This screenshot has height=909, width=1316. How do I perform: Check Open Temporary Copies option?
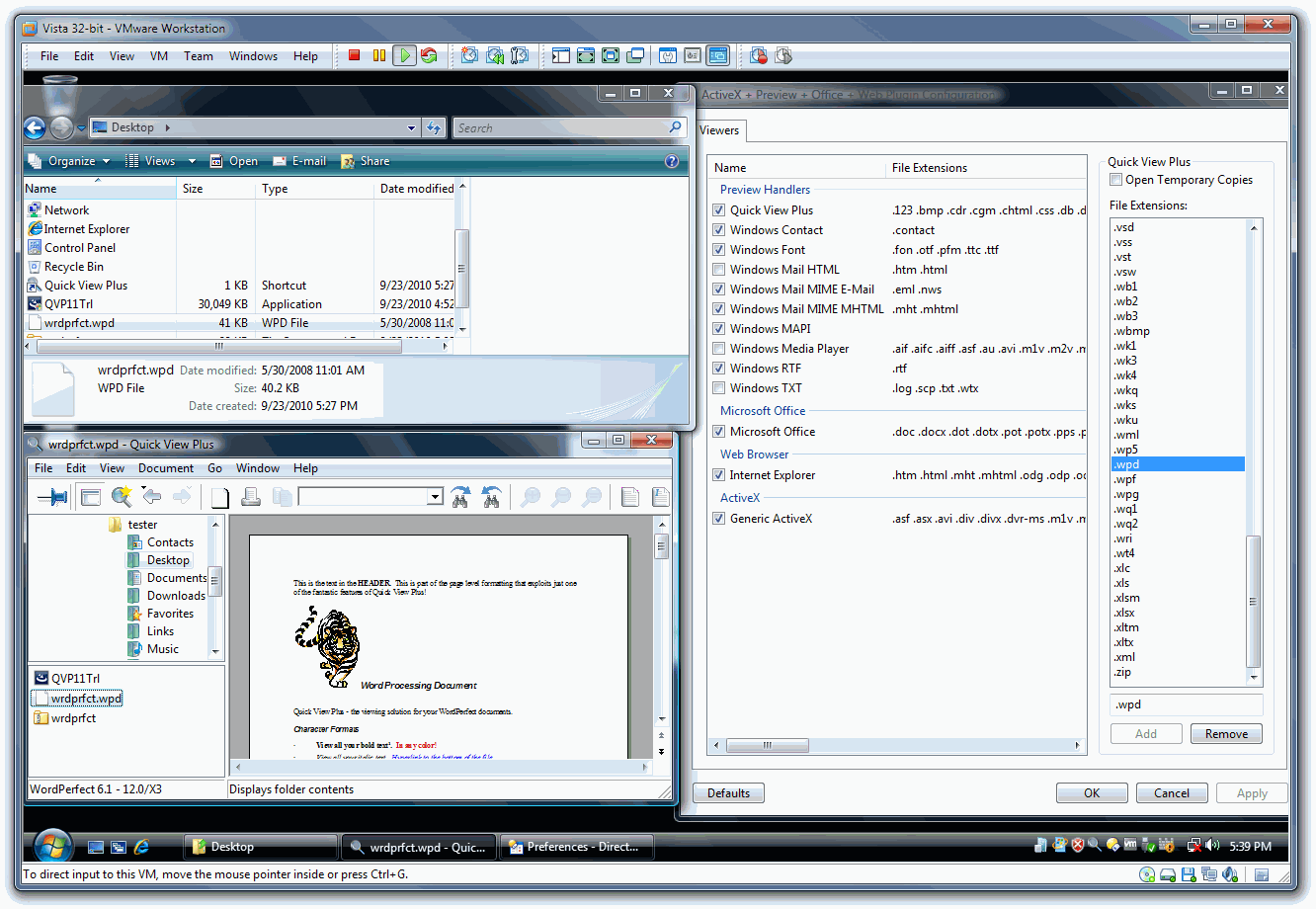coord(1115,180)
